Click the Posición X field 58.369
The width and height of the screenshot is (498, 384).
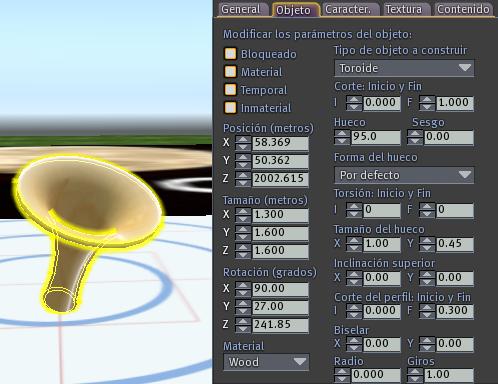click(x=280, y=143)
